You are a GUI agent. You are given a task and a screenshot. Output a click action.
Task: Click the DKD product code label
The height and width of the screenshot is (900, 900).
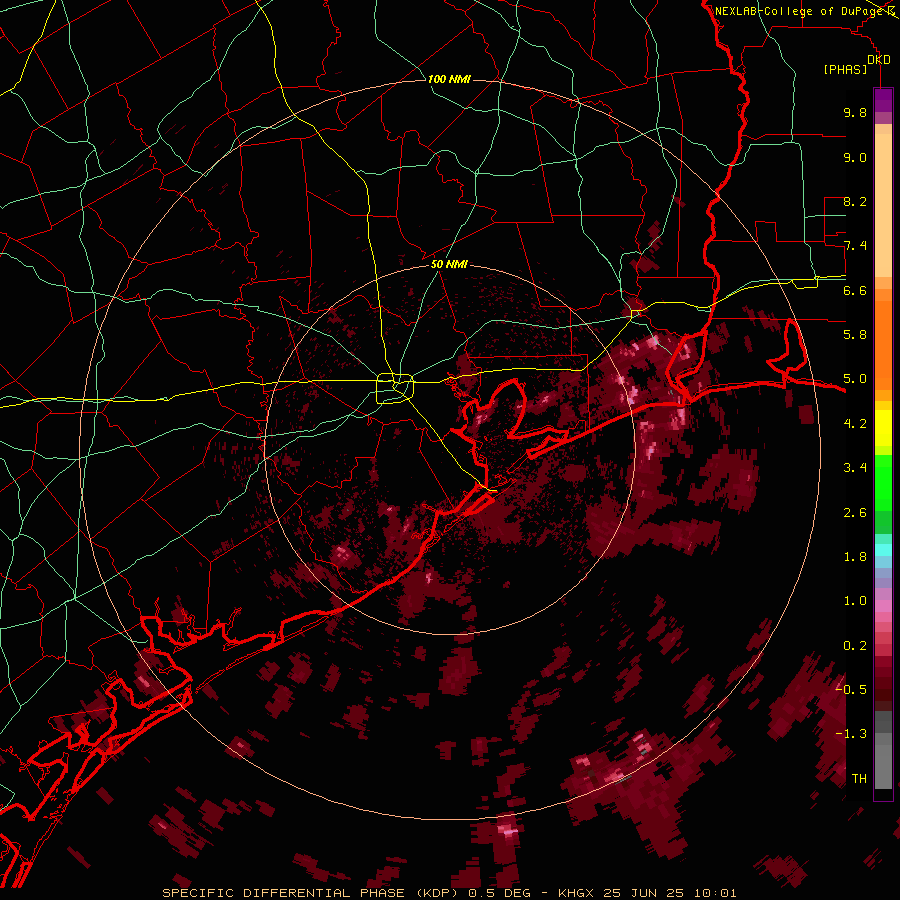(879, 60)
